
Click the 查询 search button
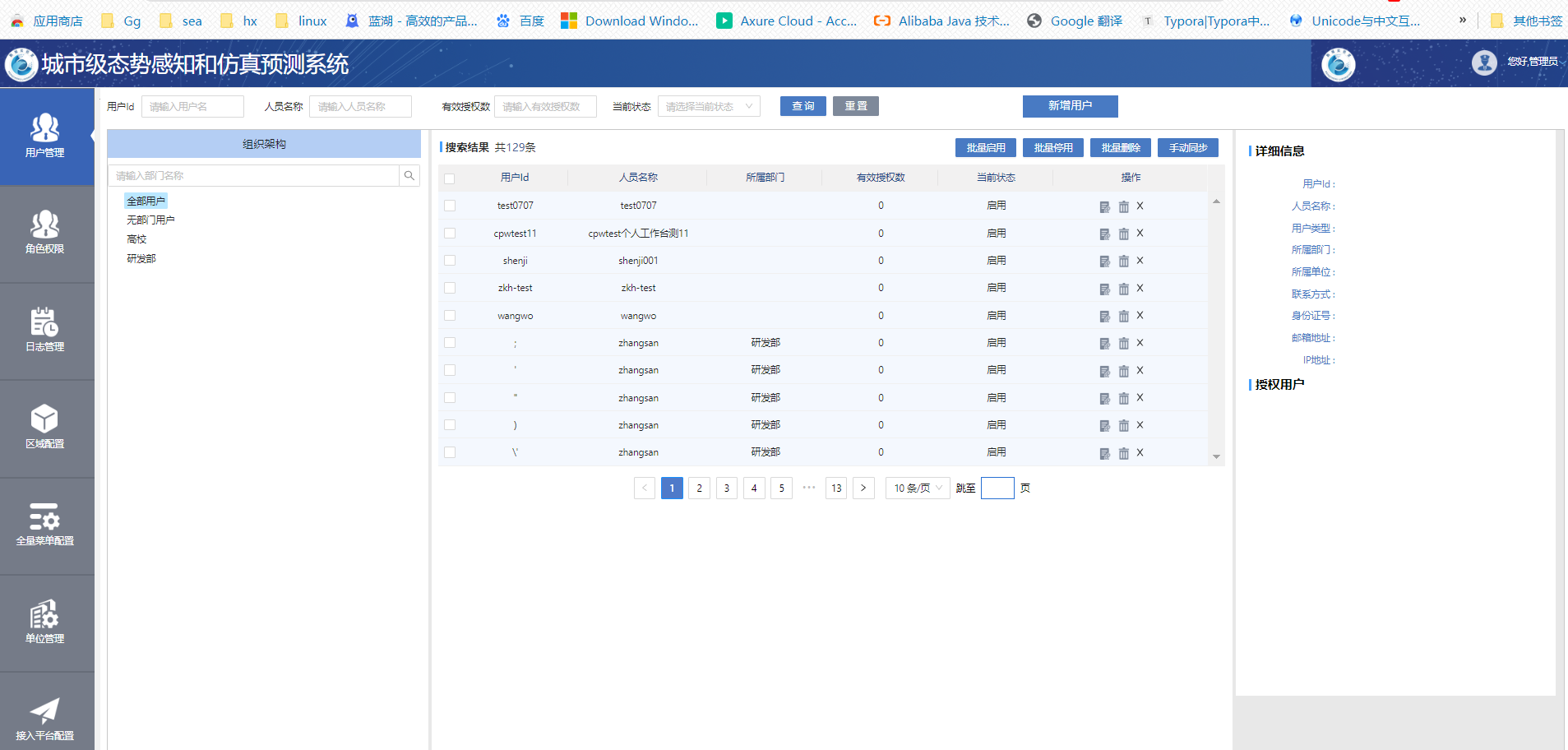coord(803,106)
